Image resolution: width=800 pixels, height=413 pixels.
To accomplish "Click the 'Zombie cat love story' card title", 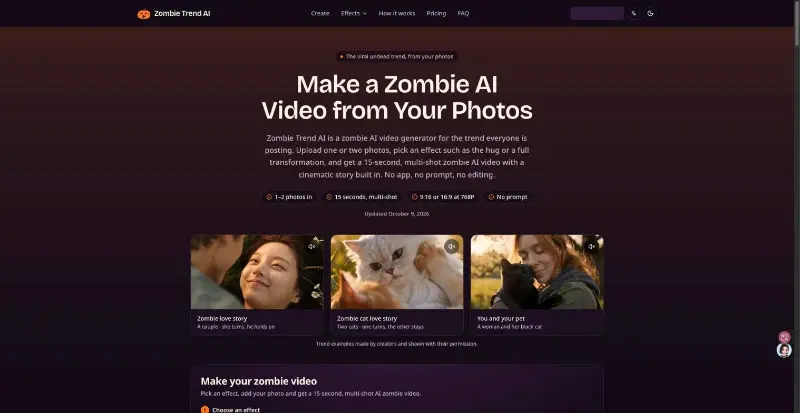I will tap(367, 319).
